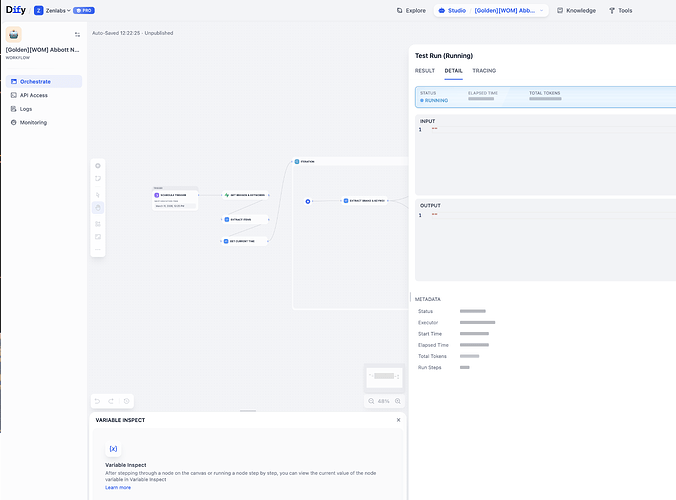Open API Access in the sidebar

pos(33,95)
